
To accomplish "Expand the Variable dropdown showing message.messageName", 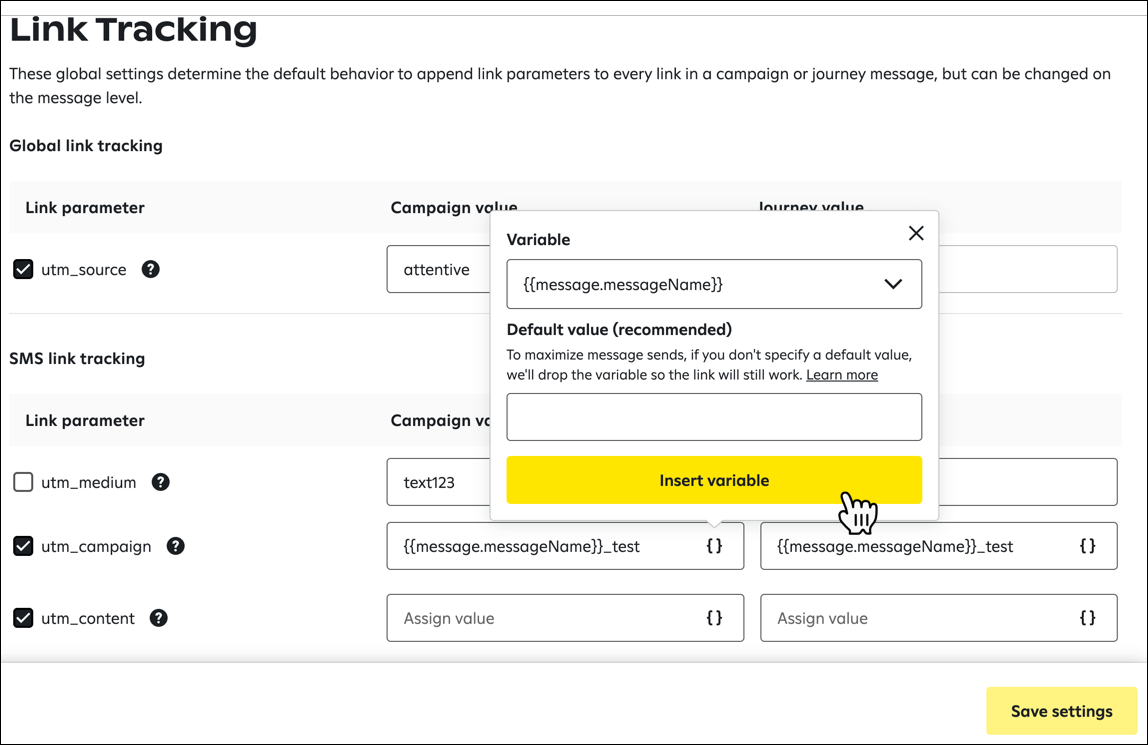I will (714, 284).
